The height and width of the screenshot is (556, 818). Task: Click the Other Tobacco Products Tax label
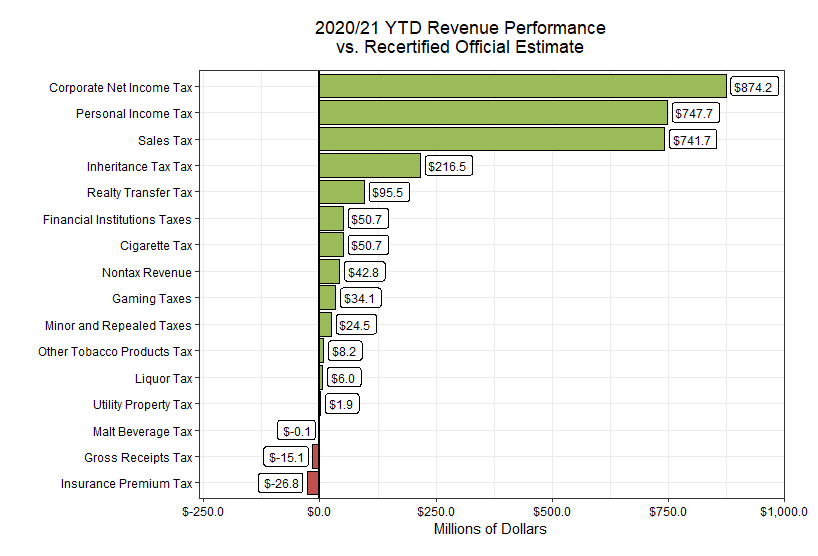click(115, 351)
